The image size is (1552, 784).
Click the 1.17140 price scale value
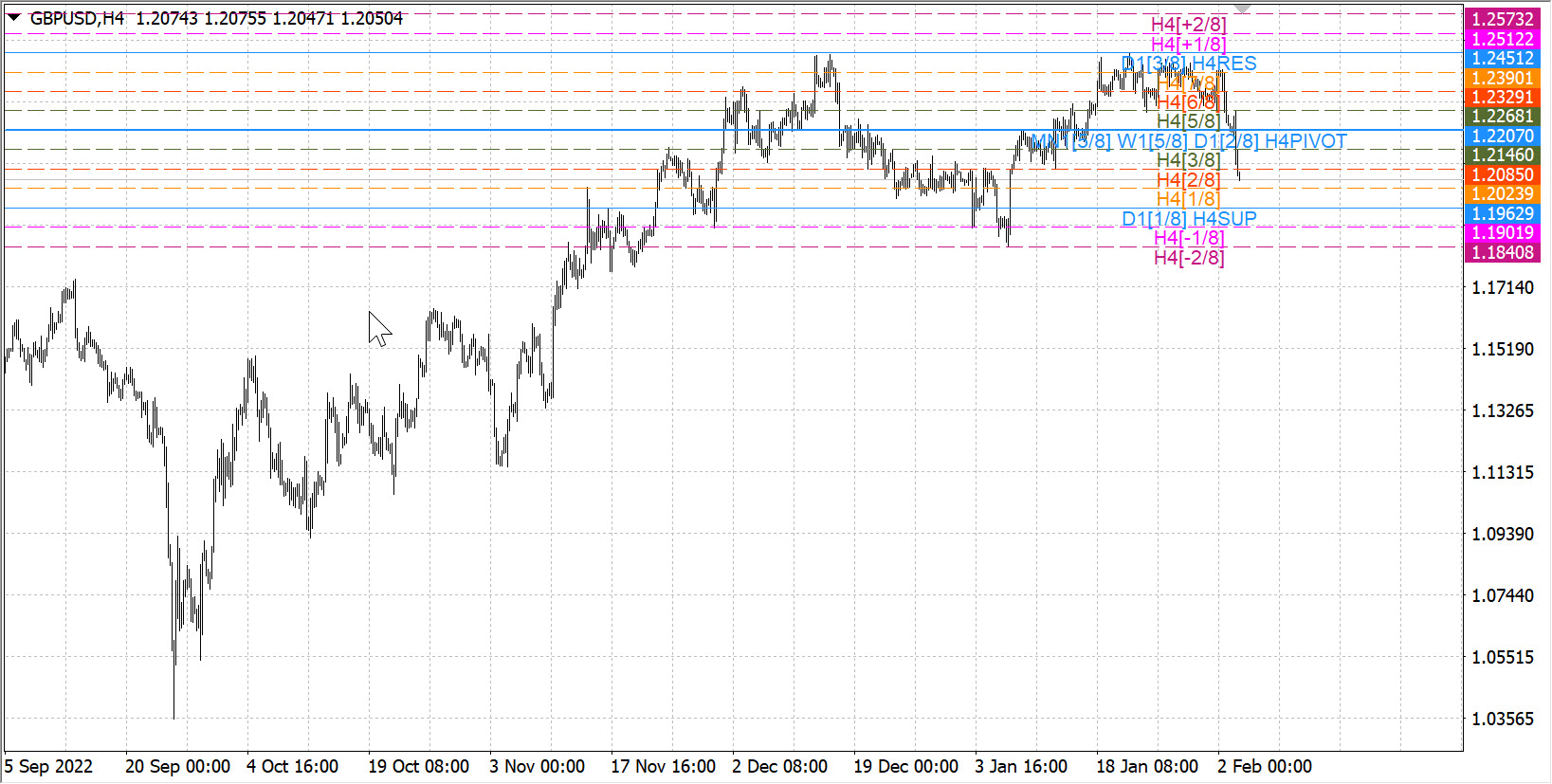coord(1503,287)
